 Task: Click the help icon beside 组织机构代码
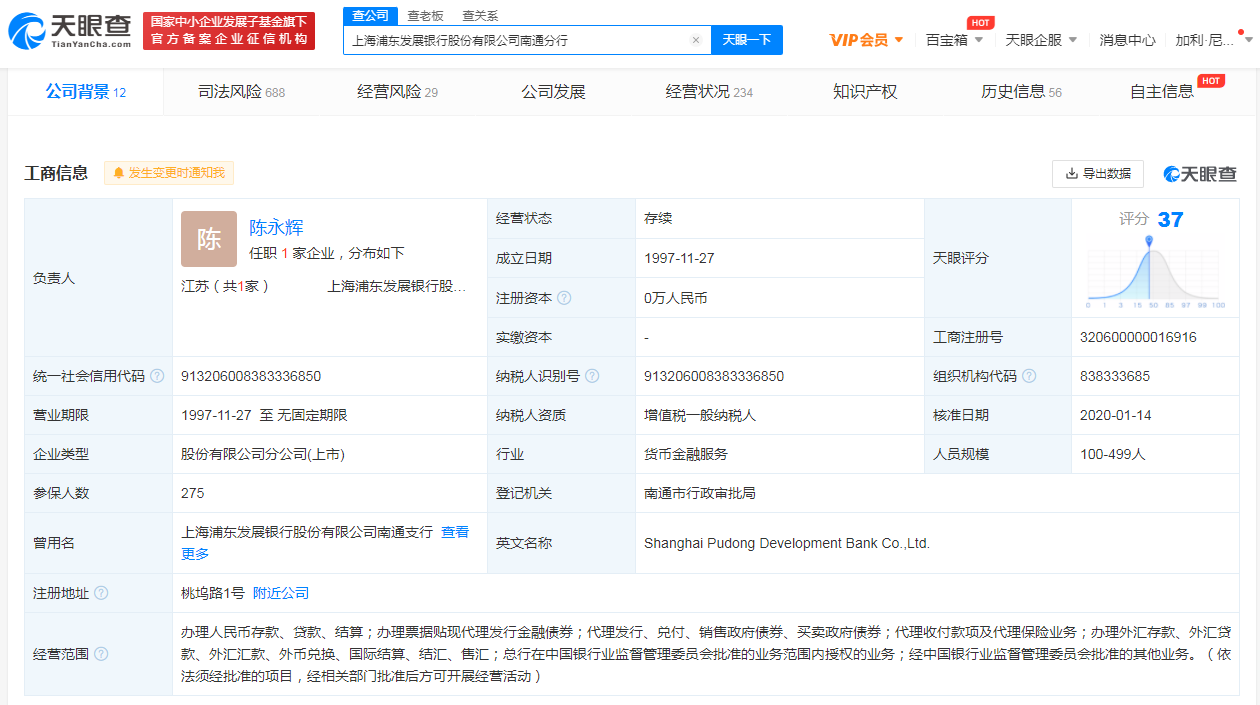(x=1029, y=376)
